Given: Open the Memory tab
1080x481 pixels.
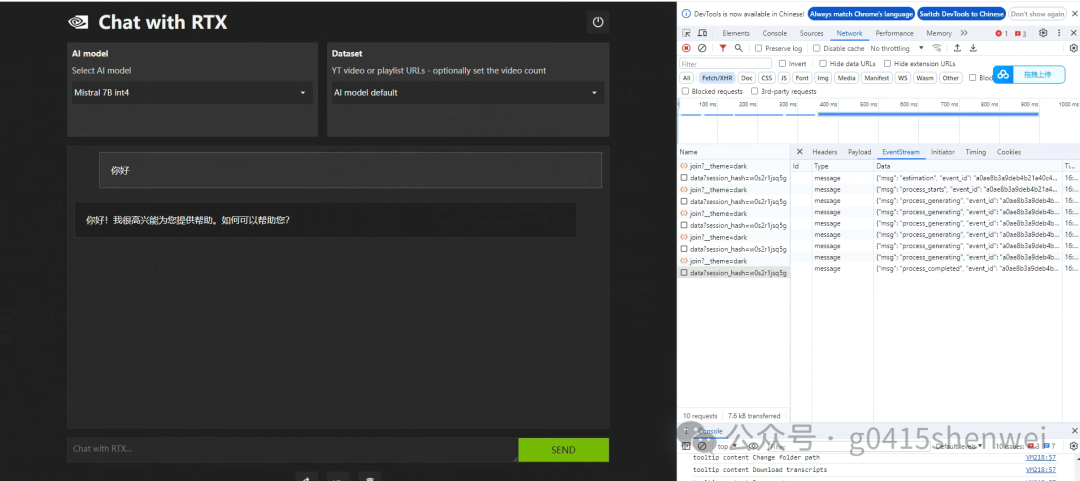Looking at the screenshot, I should click(x=939, y=33).
